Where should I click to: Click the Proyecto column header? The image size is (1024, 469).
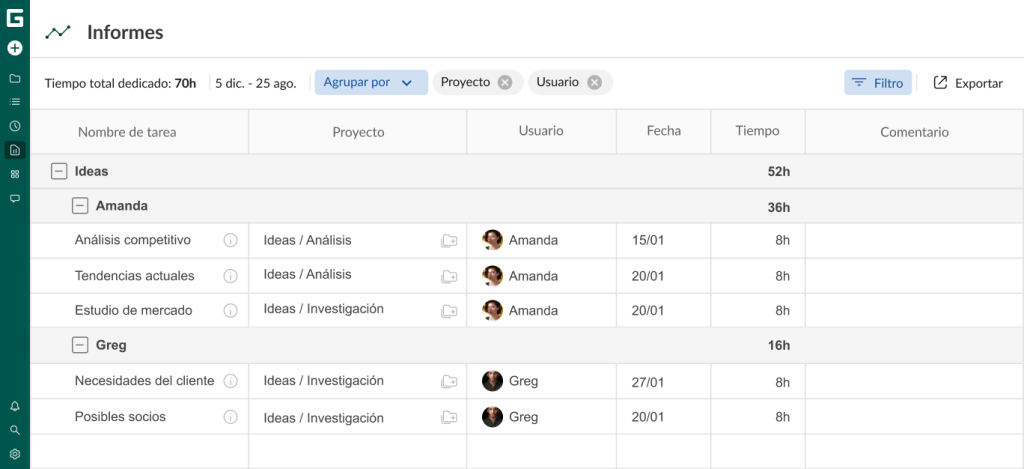pos(358,132)
